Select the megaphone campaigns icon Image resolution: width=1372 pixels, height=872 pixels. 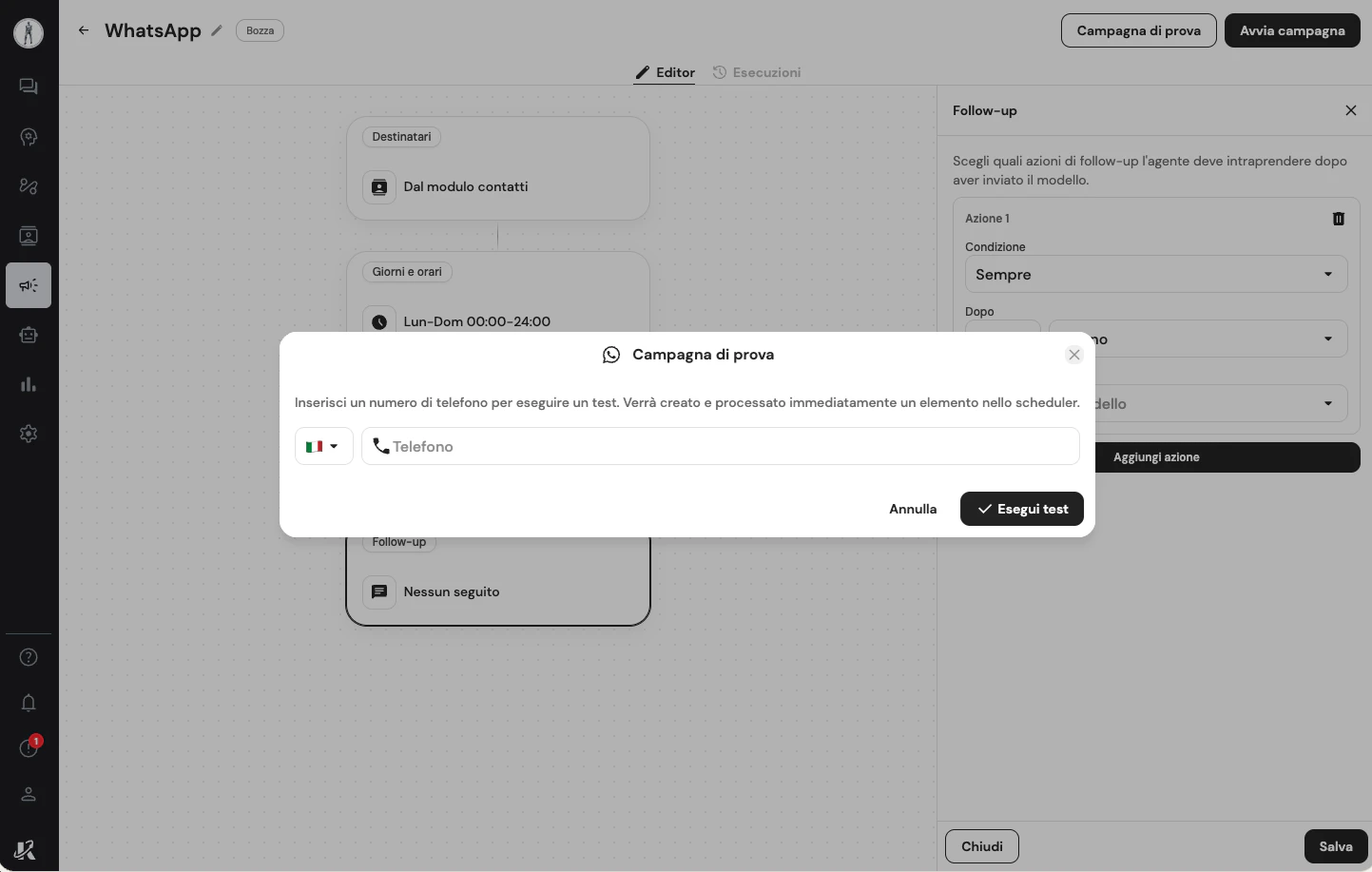29,285
